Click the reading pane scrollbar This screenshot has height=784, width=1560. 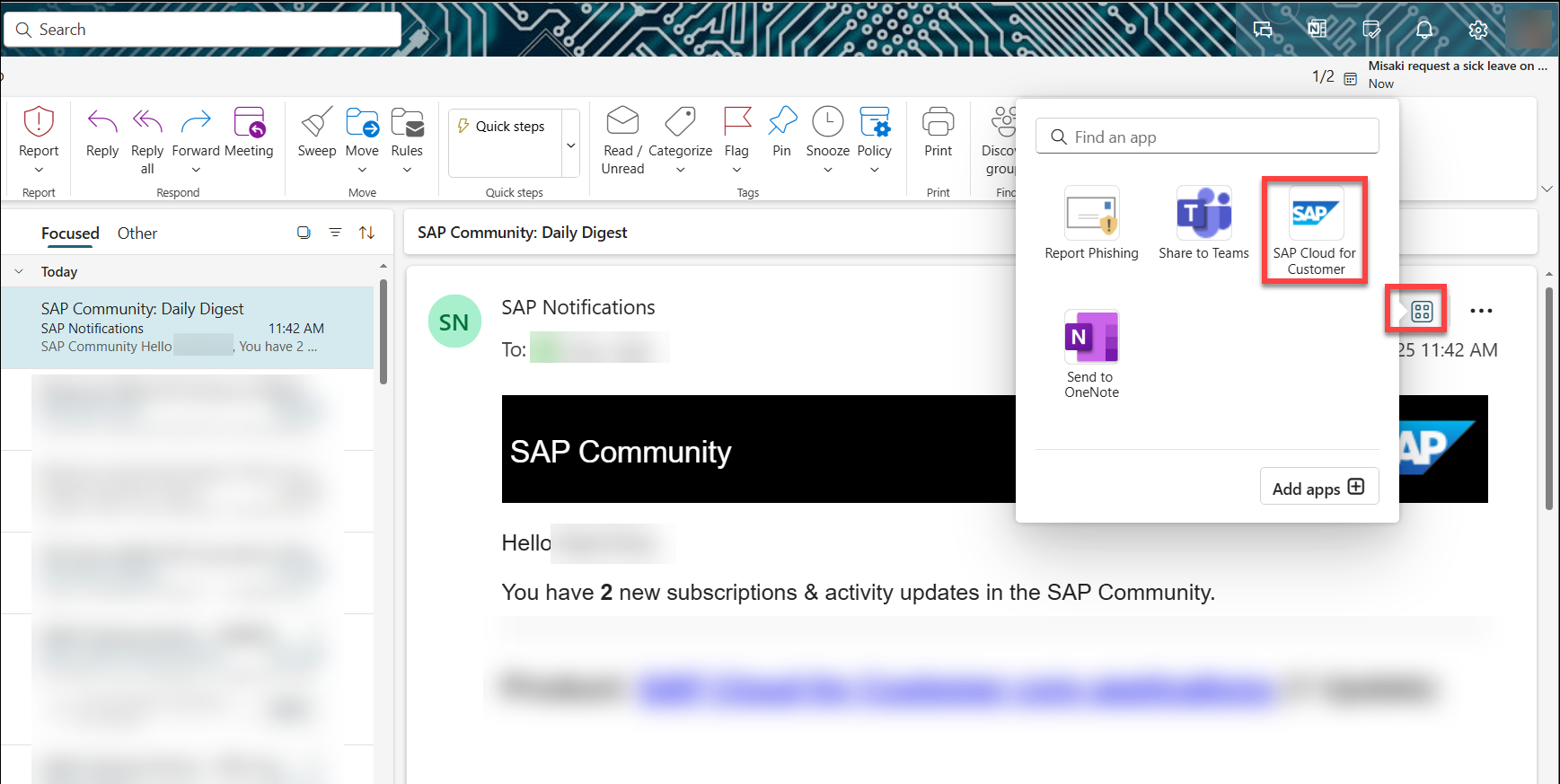1548,400
